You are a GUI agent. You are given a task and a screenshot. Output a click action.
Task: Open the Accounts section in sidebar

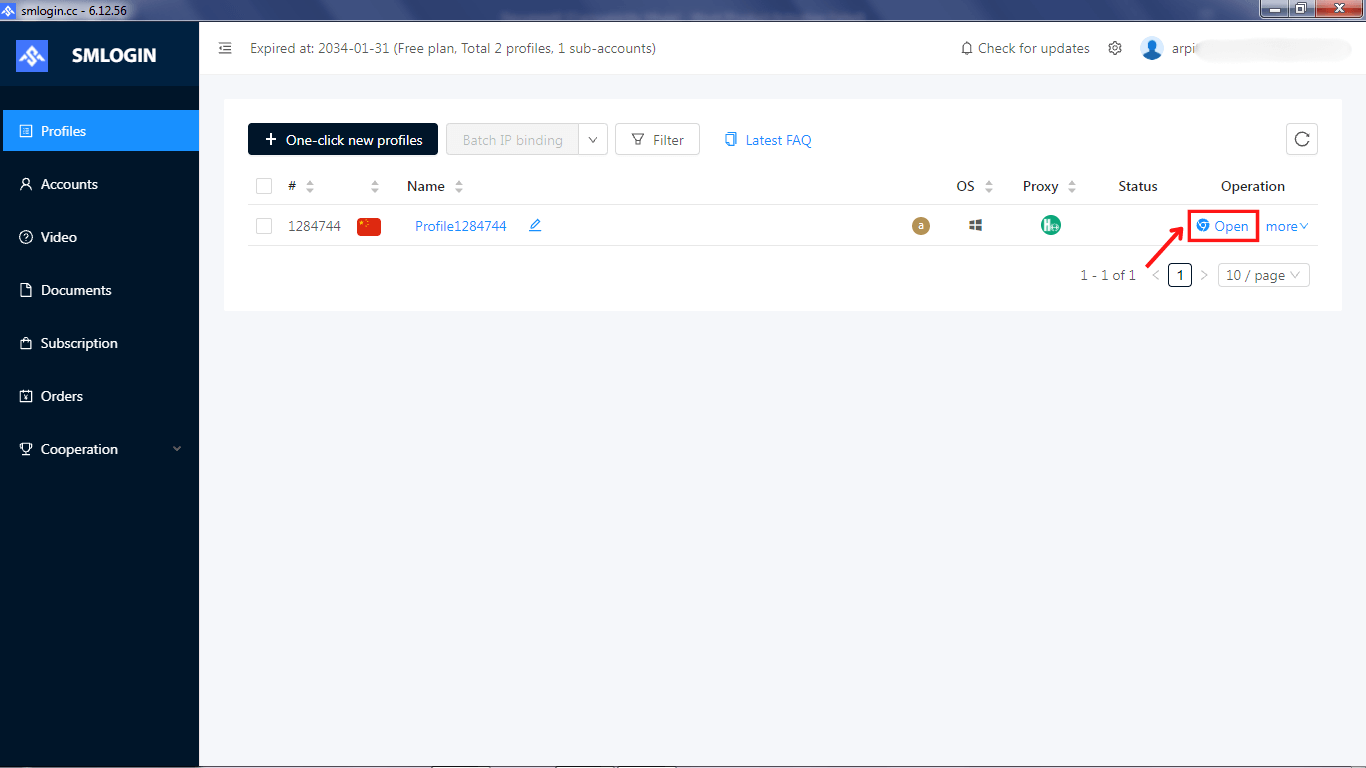[x=69, y=184]
